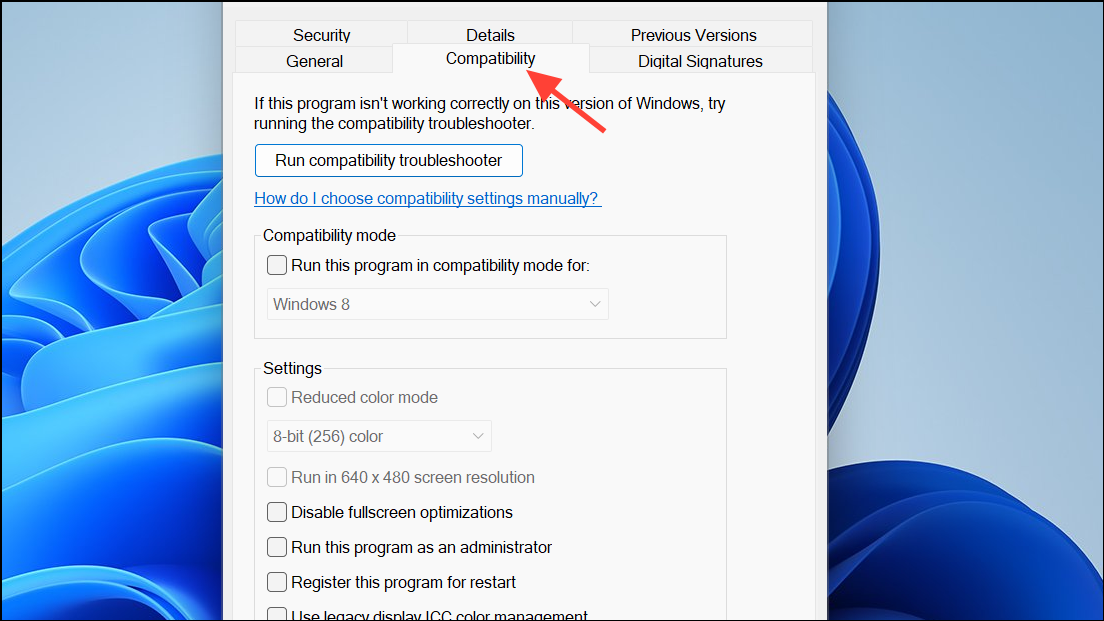Toggle Use legacy display ICC color management
Image resolution: width=1104 pixels, height=621 pixels.
[x=277, y=614]
